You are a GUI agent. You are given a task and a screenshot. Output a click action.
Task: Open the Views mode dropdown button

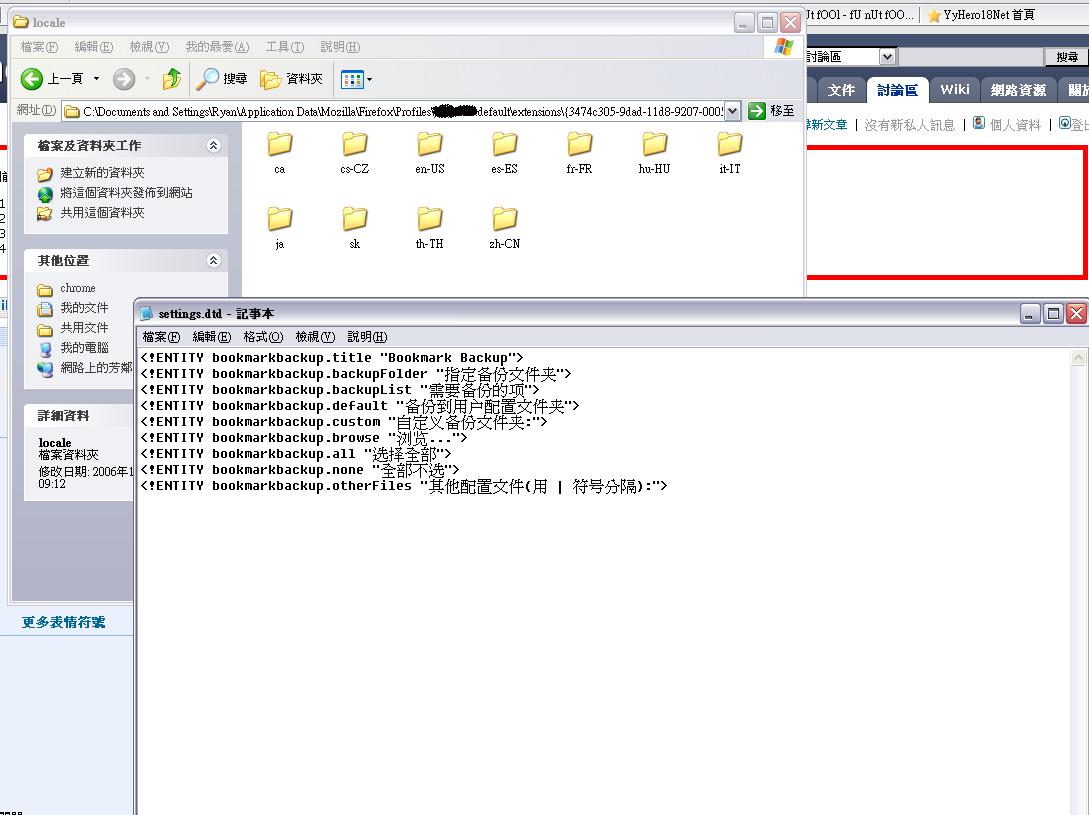[x=356, y=79]
